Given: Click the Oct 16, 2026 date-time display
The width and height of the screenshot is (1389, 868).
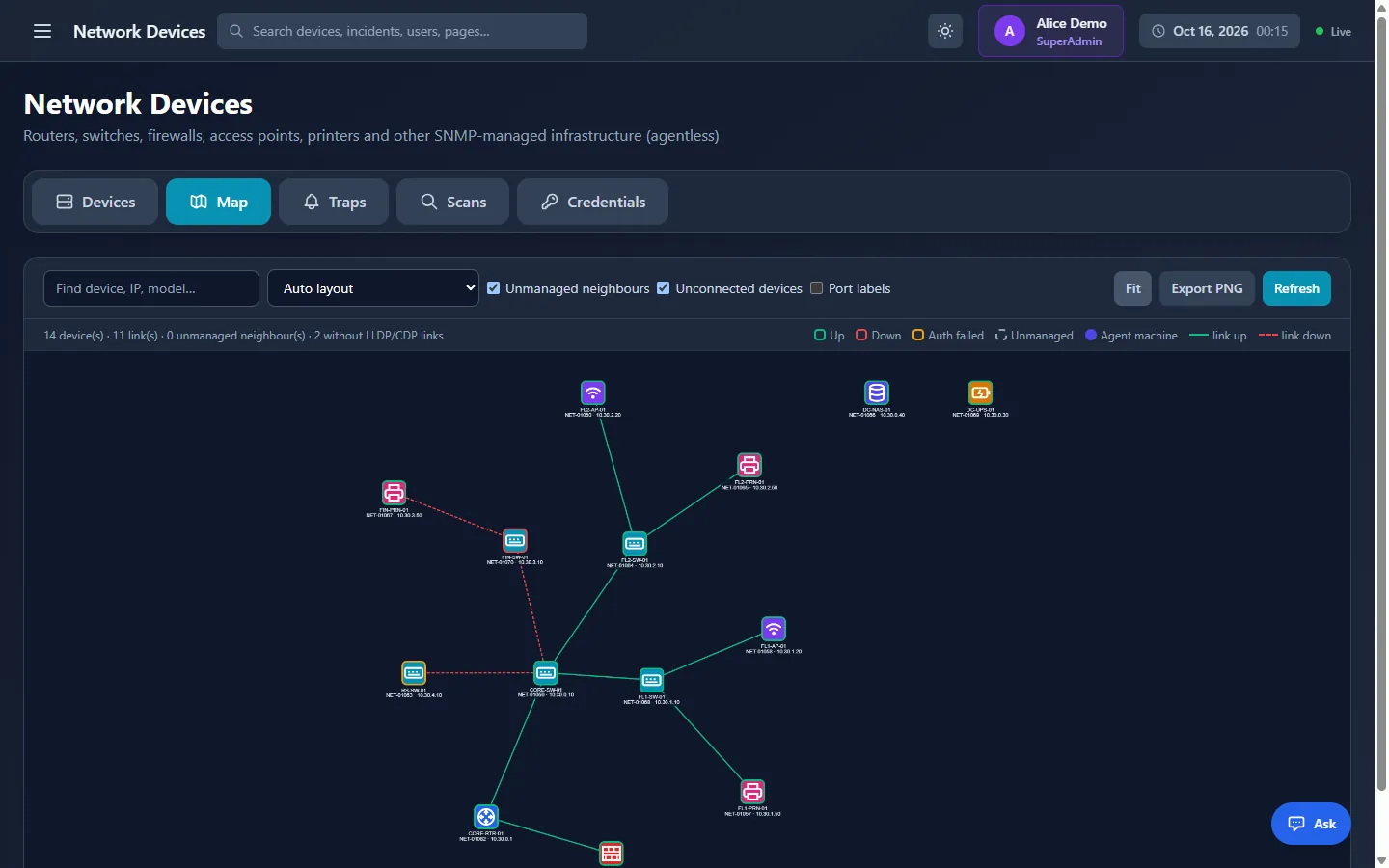Looking at the screenshot, I should tap(1219, 31).
